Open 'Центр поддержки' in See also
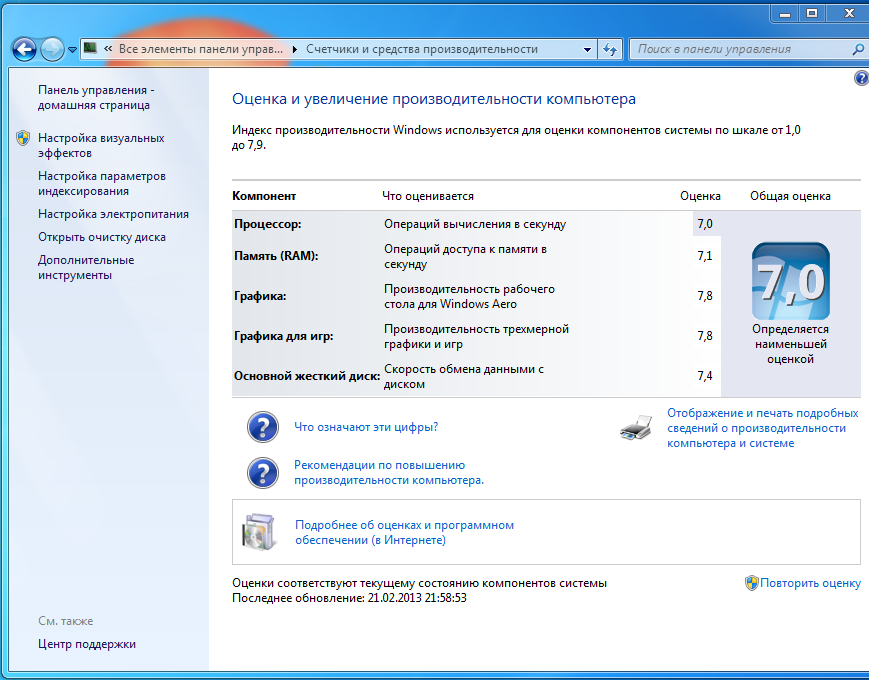This screenshot has height=680, width=869. tap(86, 644)
